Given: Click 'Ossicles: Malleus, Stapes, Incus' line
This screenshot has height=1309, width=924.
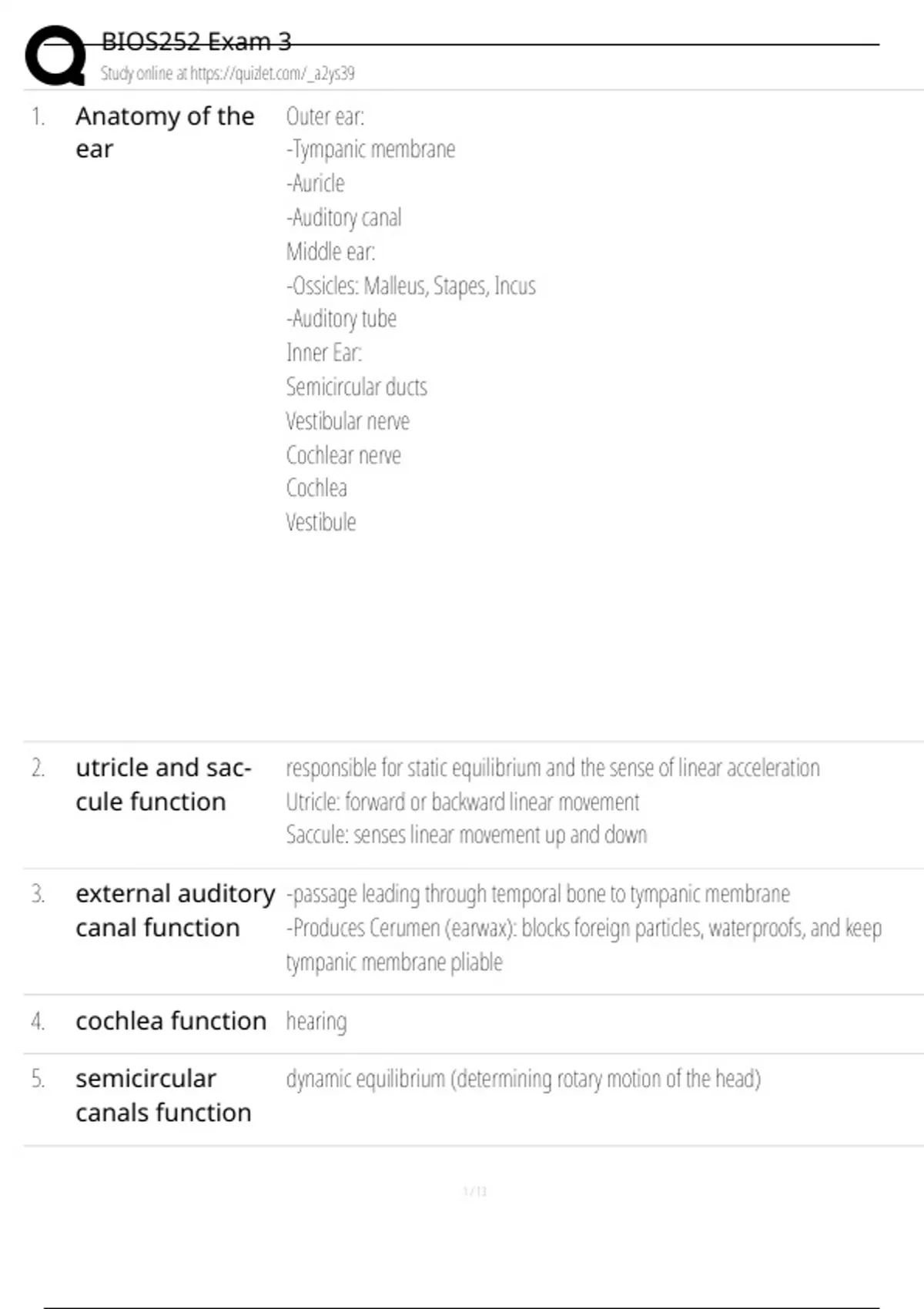Looking at the screenshot, I should pyautogui.click(x=410, y=286).
